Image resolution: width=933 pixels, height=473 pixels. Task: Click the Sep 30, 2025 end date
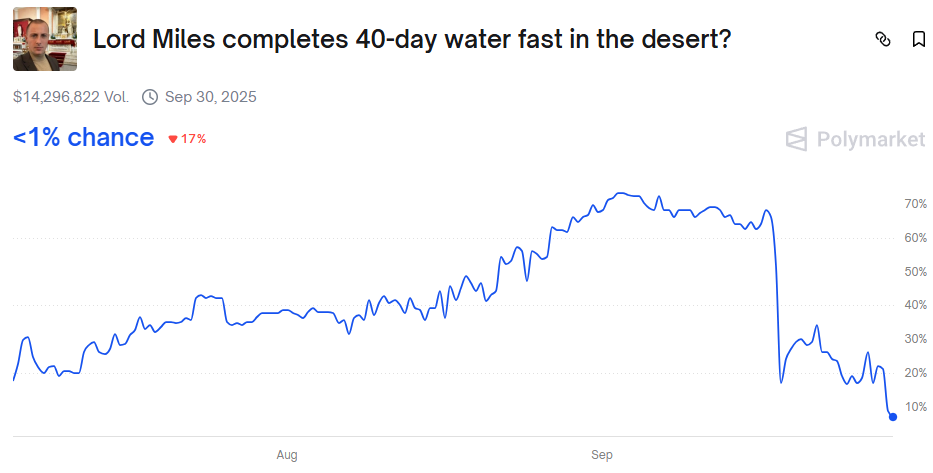click(211, 97)
